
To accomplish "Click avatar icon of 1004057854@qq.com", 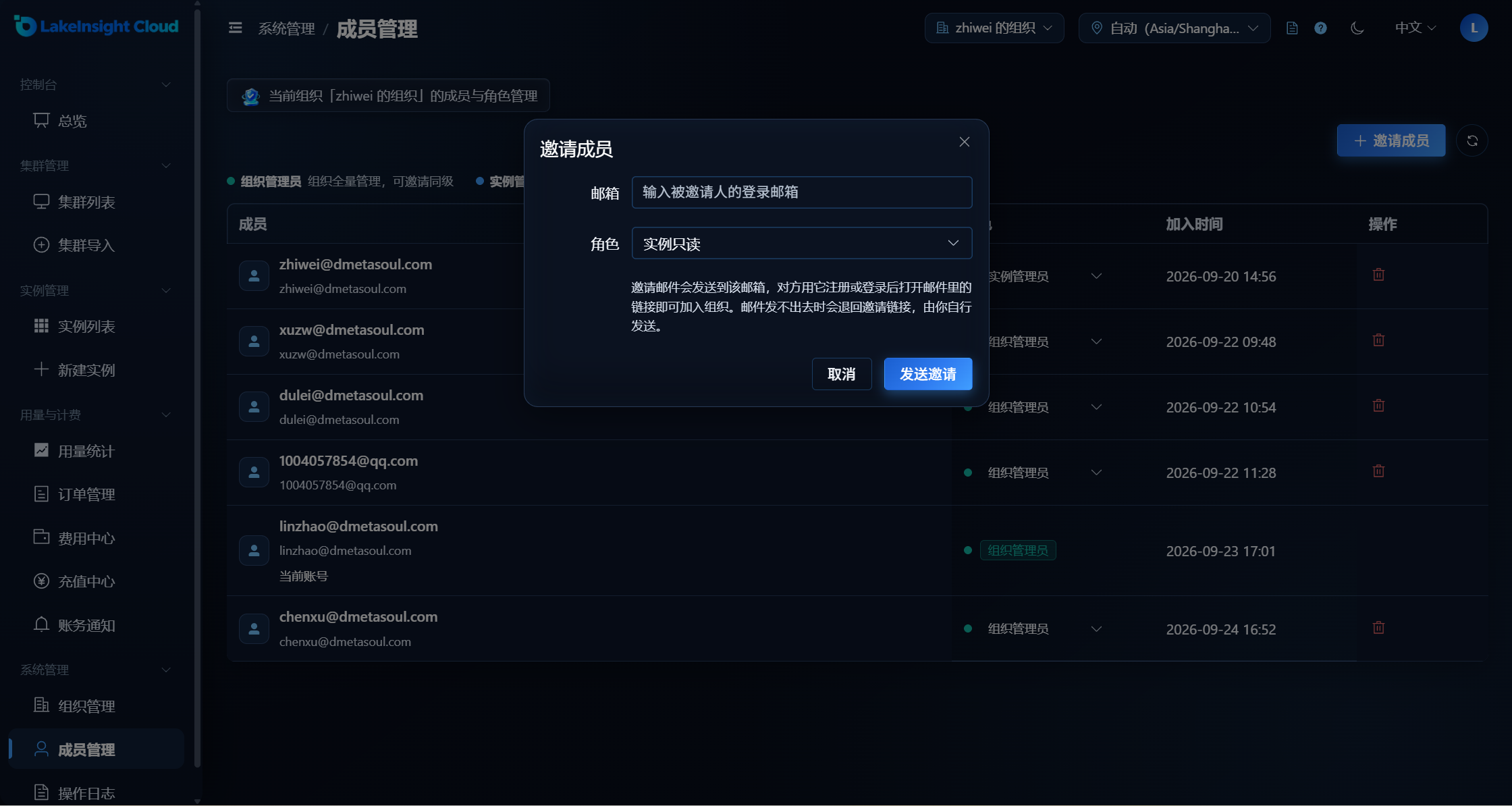I will (x=254, y=473).
